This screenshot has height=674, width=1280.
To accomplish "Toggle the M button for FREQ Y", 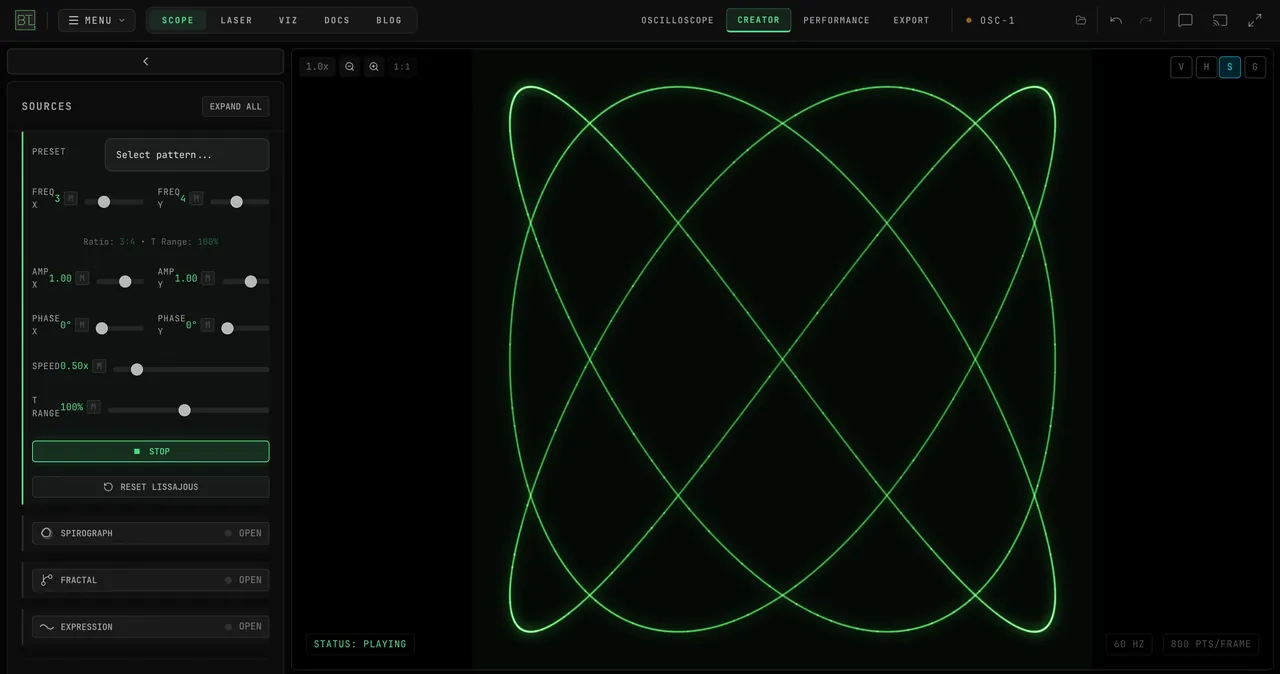I will 197,198.
